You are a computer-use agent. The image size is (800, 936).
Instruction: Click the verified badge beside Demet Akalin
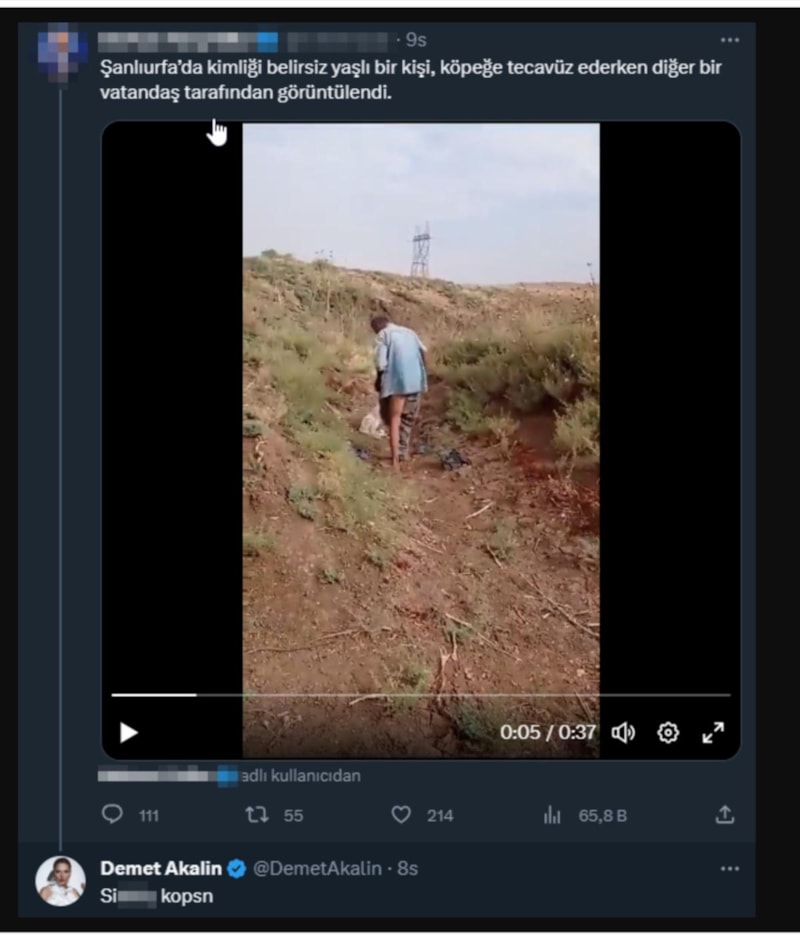pos(236,869)
